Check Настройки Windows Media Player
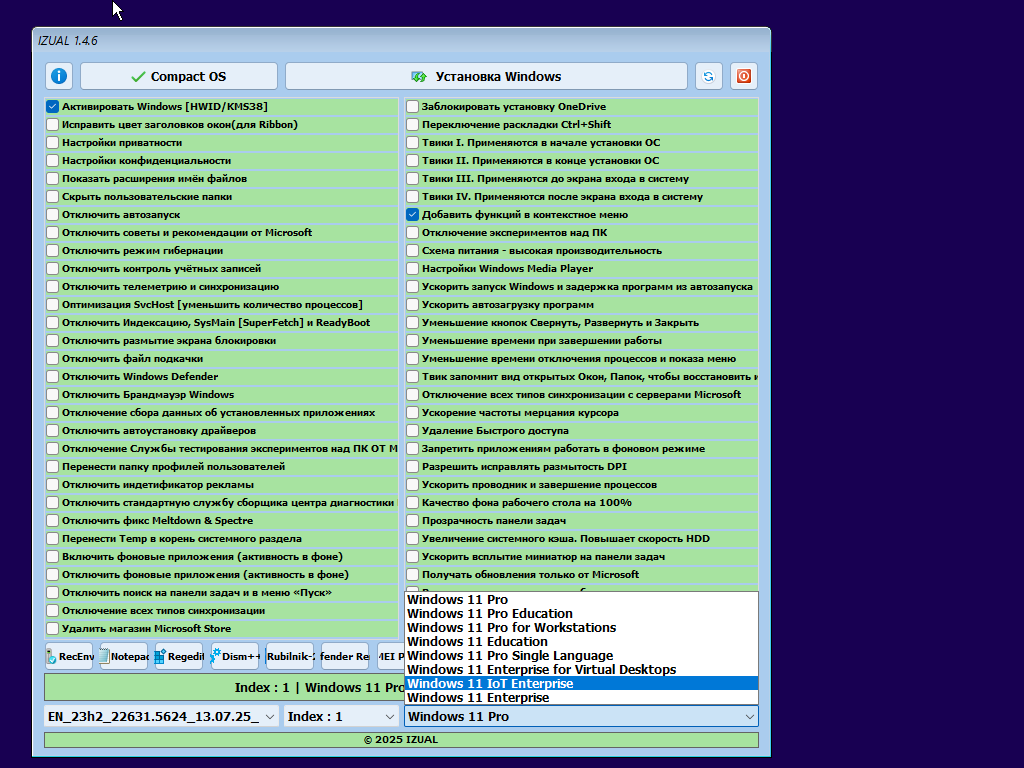The height and width of the screenshot is (768, 1024). pos(413,268)
